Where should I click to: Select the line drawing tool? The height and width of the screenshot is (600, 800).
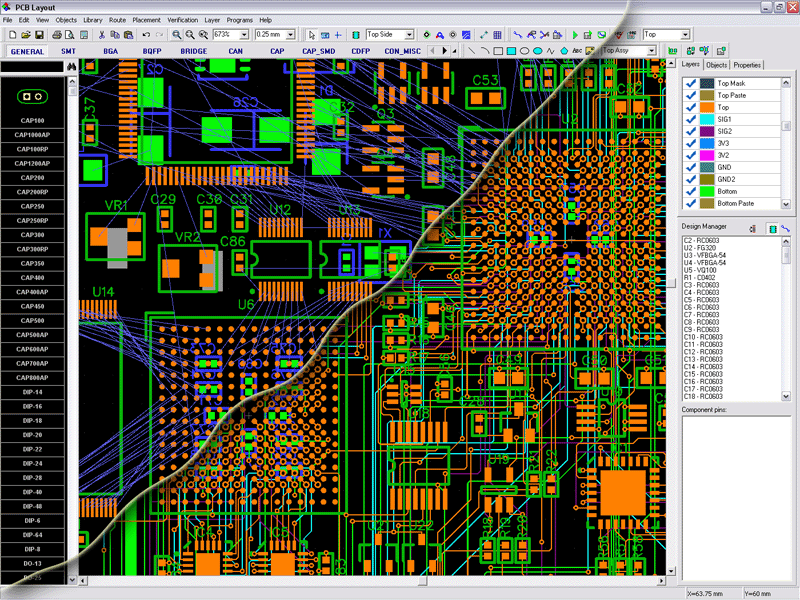pos(471,51)
